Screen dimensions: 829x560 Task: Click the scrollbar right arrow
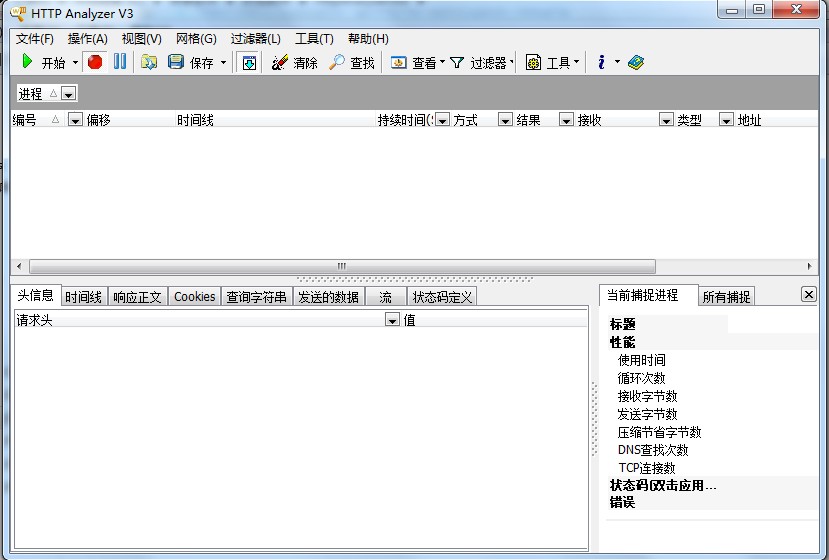click(809, 266)
